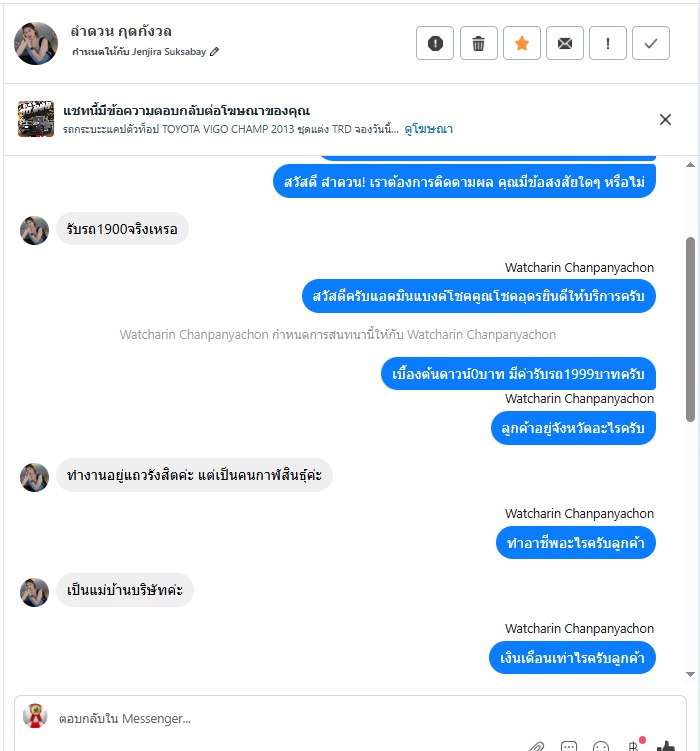Click the Baht payment icon
Screen dimensions: 700x751
click(634, 745)
